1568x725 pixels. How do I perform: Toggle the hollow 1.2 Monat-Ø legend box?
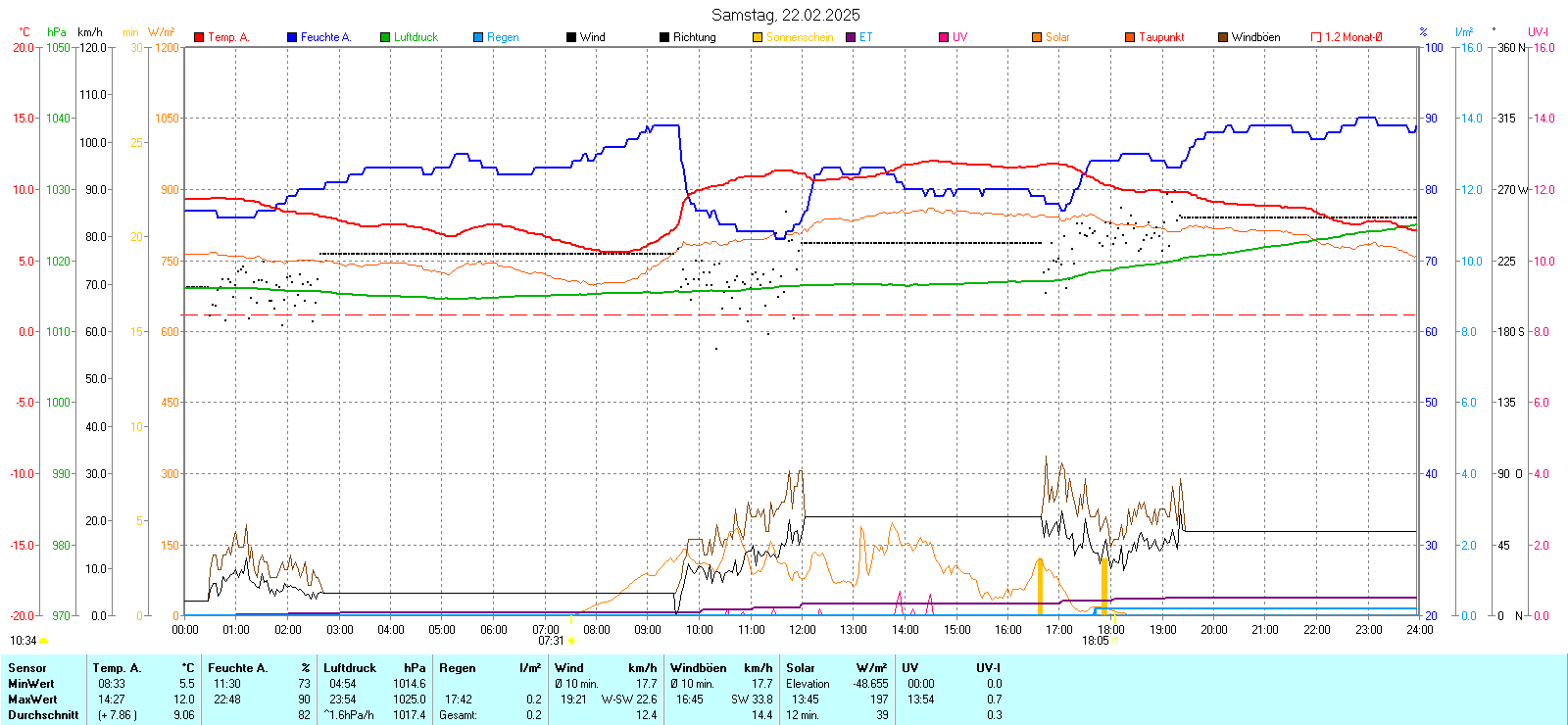coord(1316,37)
